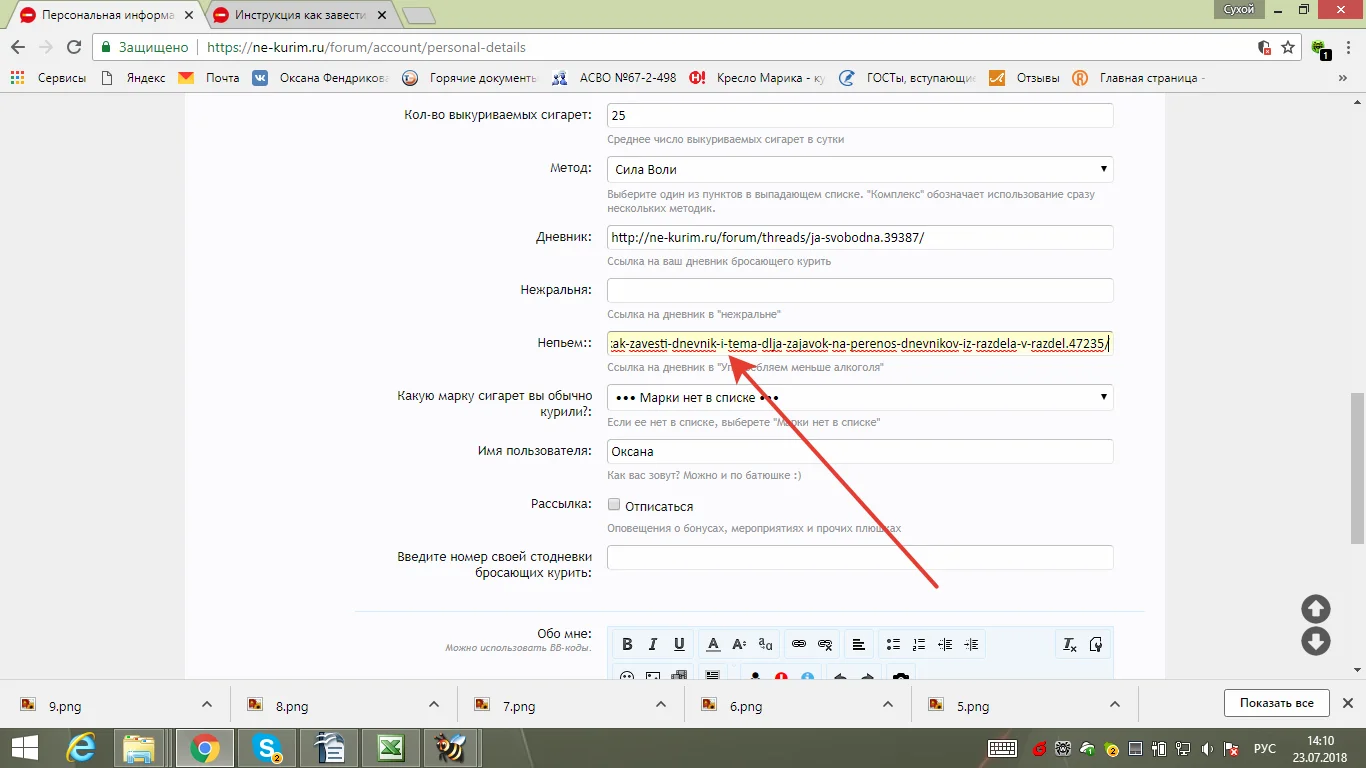Click Показать все in downloads bar
Viewport: 1366px width, 768px height.
(1276, 703)
